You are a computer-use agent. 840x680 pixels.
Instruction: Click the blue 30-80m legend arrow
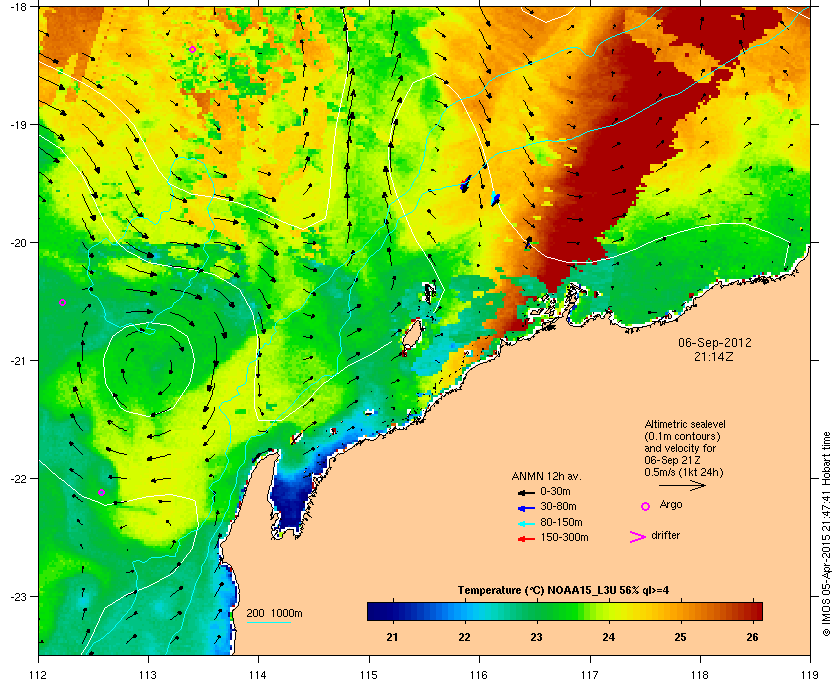526,507
